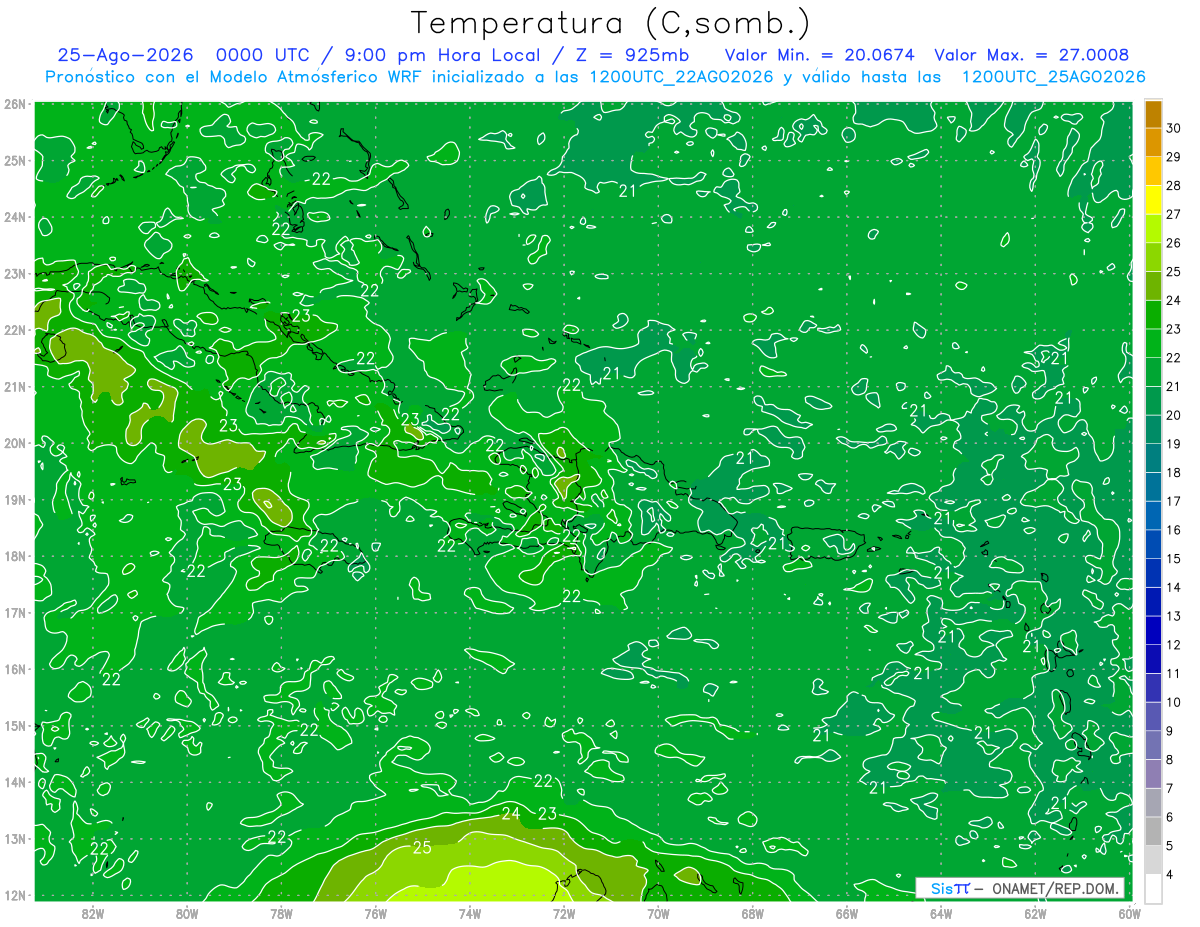
Task: Click the "80W" longitude label
Action: click(x=187, y=913)
